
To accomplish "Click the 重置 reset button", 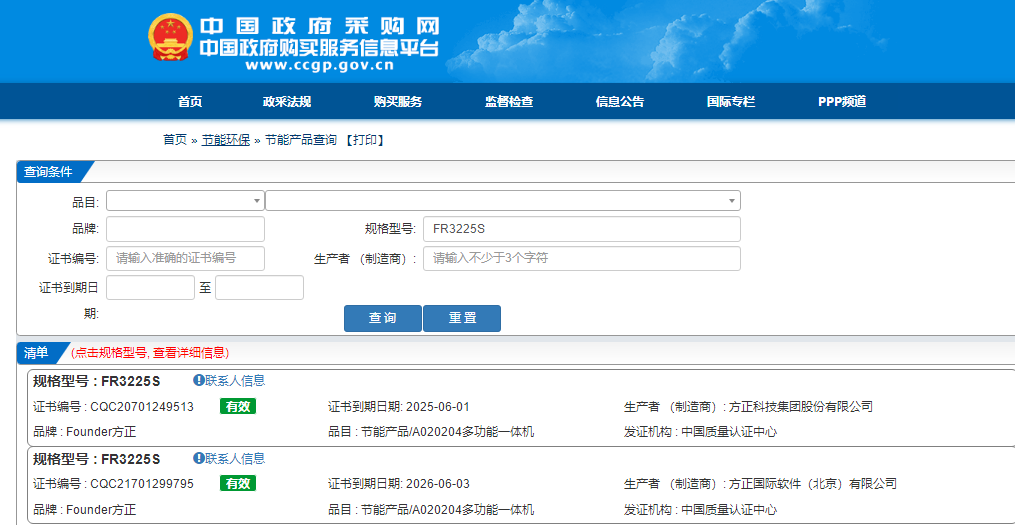I will point(462,318).
